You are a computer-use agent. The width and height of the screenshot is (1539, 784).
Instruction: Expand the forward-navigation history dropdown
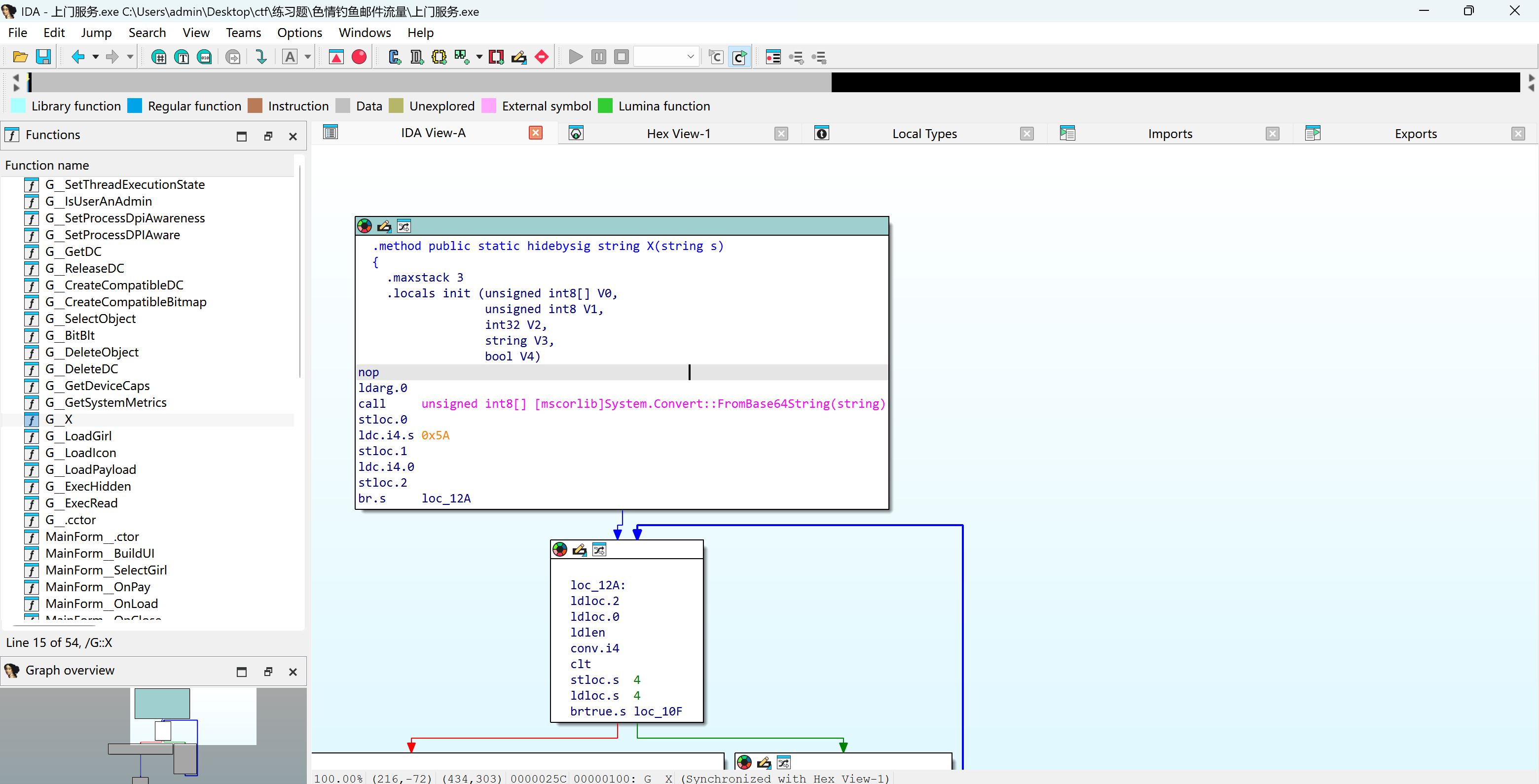click(130, 57)
